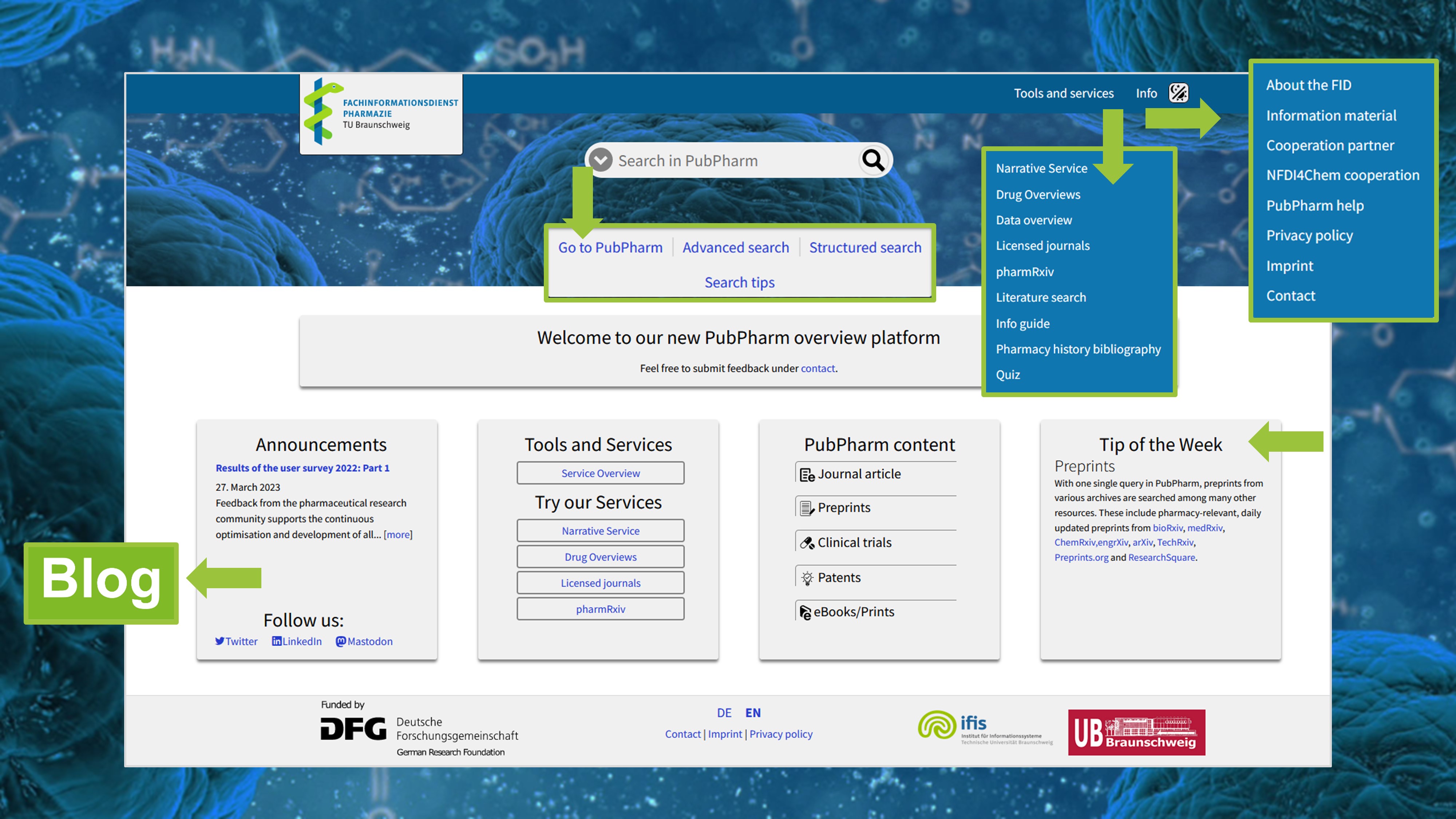Select Drug Overviews from the dropdown menu
This screenshot has width=1456, height=819.
pyautogui.click(x=1038, y=194)
